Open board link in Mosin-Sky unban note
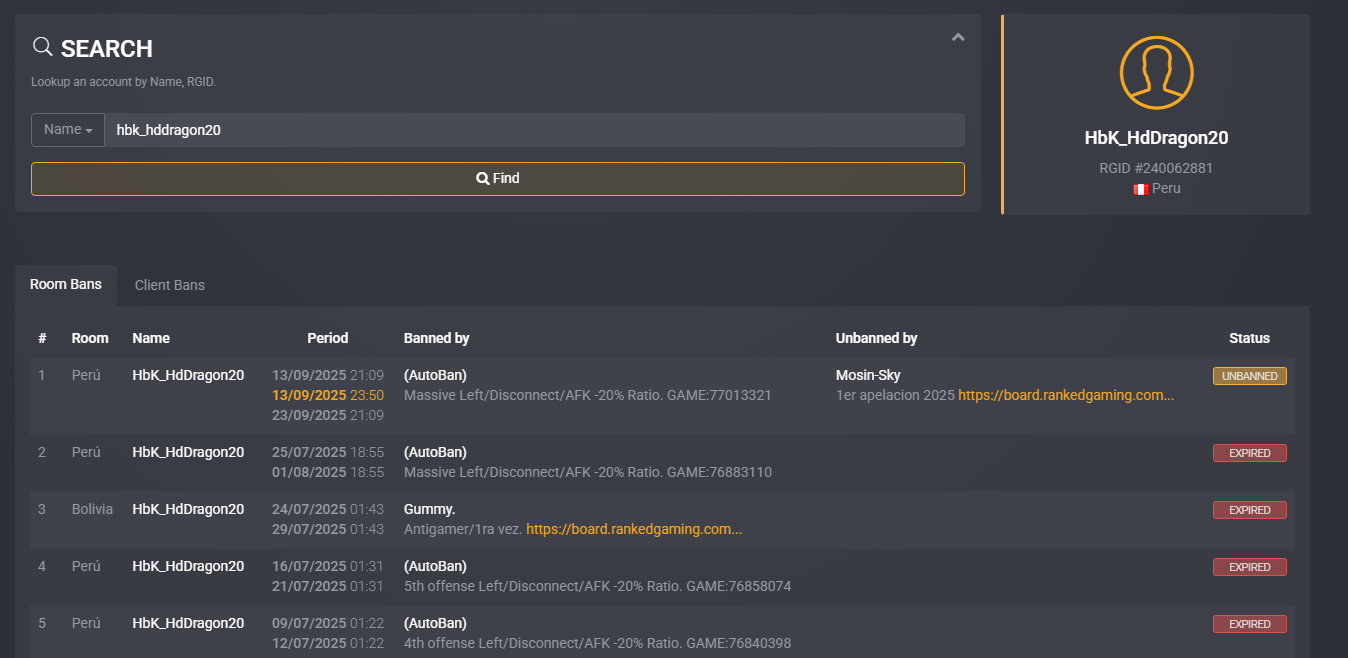This screenshot has height=658, width=1348. click(1066, 395)
